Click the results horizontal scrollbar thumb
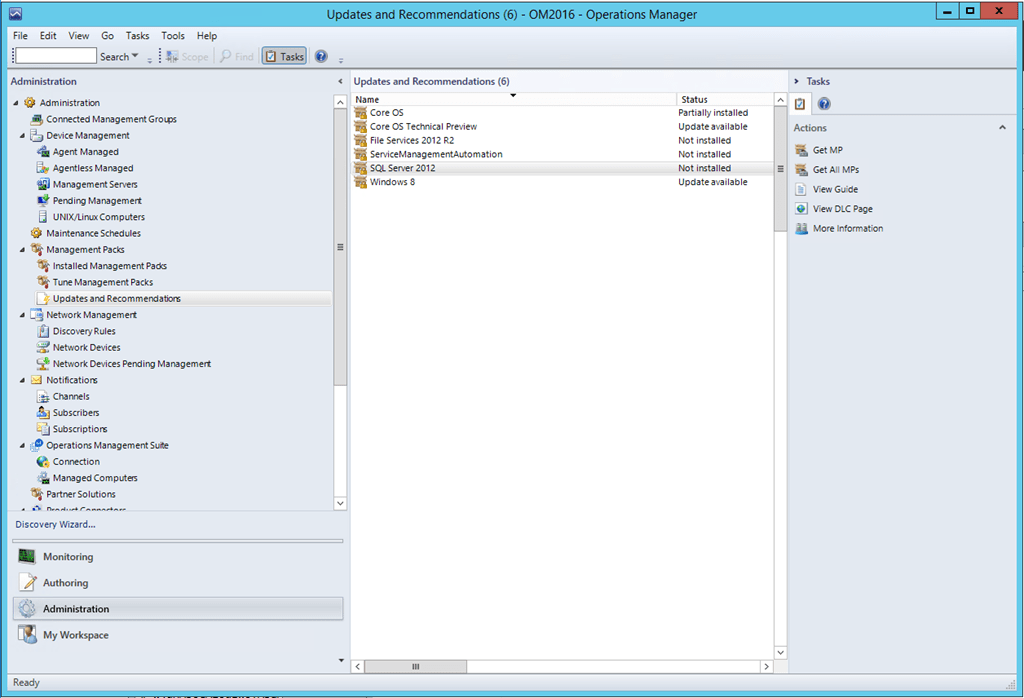Viewport: 1024px width, 698px height. pyautogui.click(x=415, y=667)
